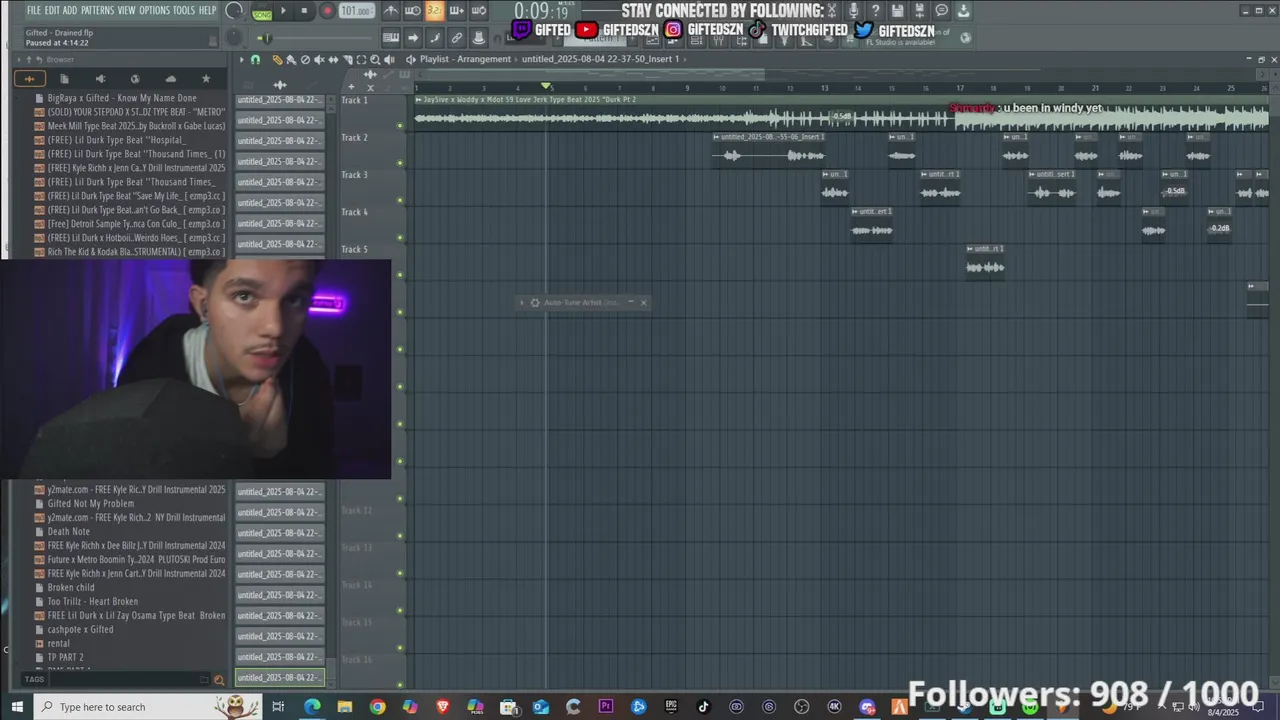This screenshot has height=720, width=1280.
Task: Select 'BigRaya x Gifted - Know My Name Done'
Action: (122, 98)
